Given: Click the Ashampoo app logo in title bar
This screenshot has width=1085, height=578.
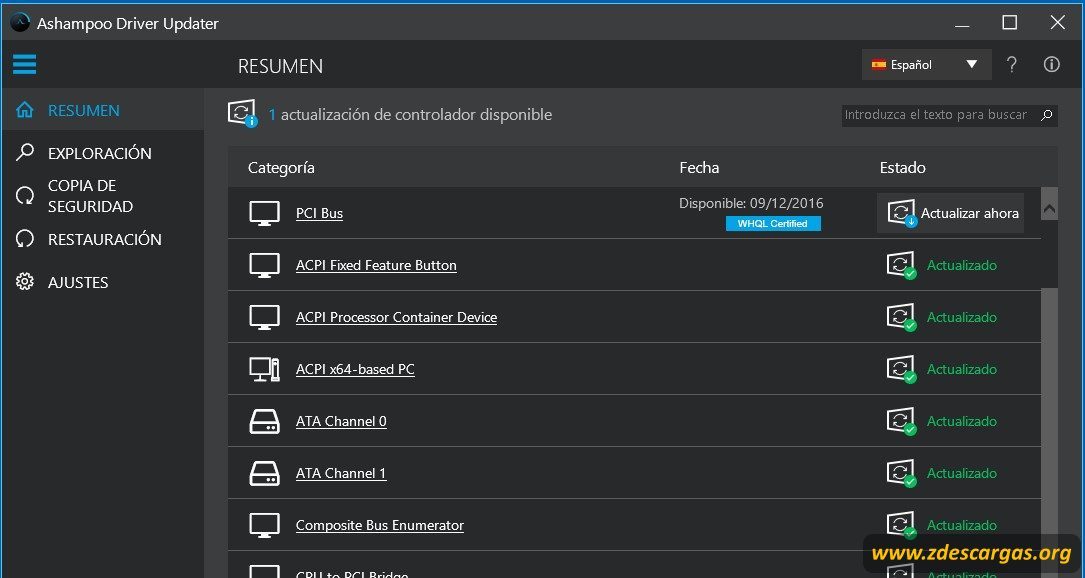Looking at the screenshot, I should (20, 23).
